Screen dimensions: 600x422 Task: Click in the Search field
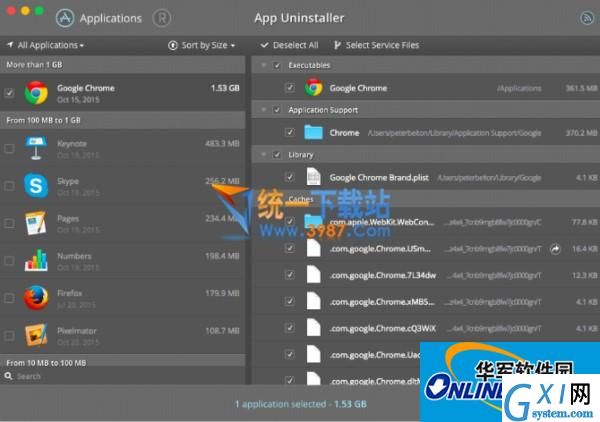[x=122, y=376]
